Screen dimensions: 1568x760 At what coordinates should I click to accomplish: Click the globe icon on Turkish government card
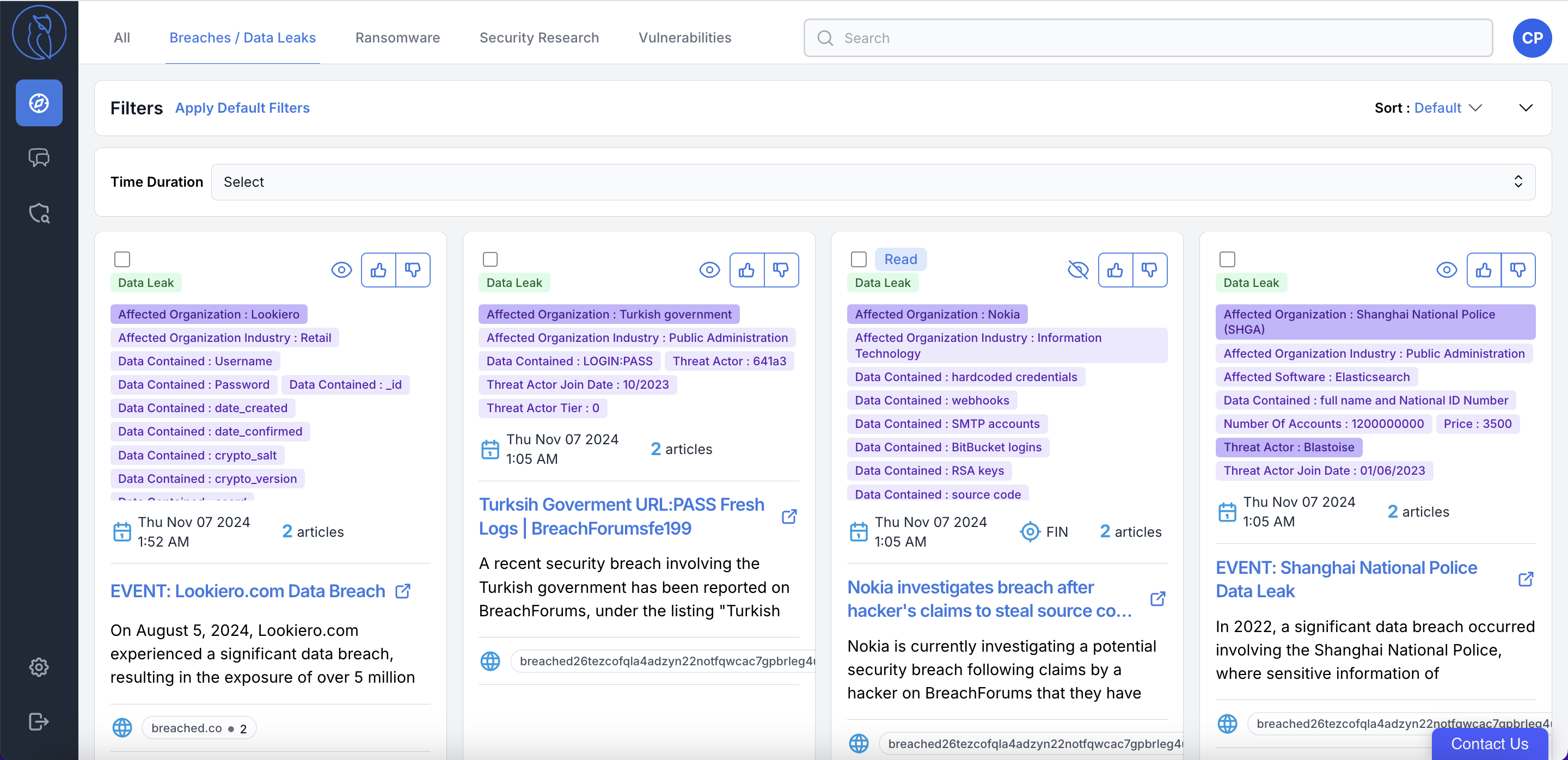coord(491,661)
